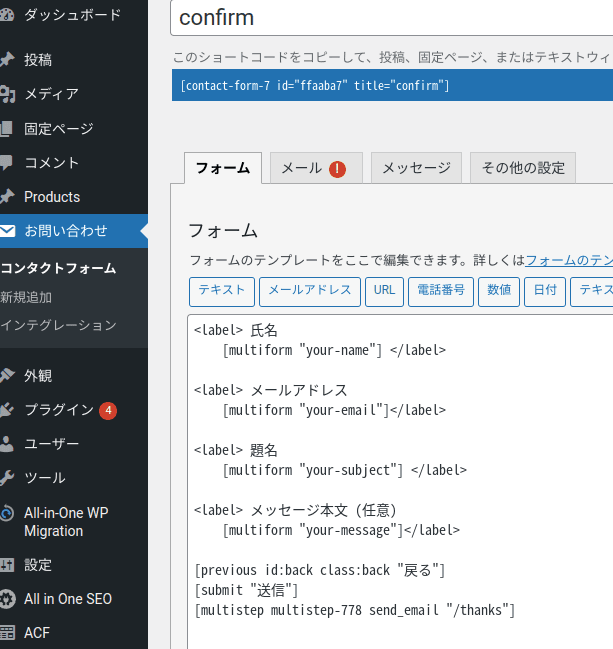Open the ACF table icon
The image size is (613, 649).
tap(7, 633)
